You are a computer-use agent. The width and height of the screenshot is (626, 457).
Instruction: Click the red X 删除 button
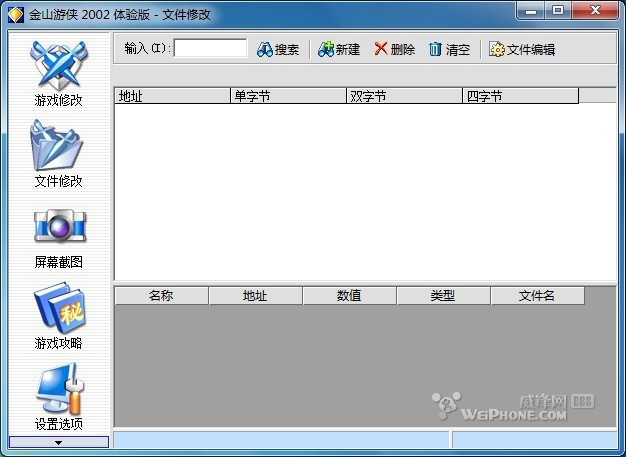point(394,49)
